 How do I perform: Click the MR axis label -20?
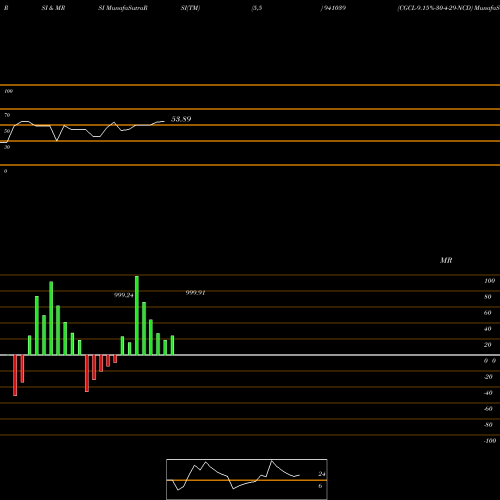[488, 377]
